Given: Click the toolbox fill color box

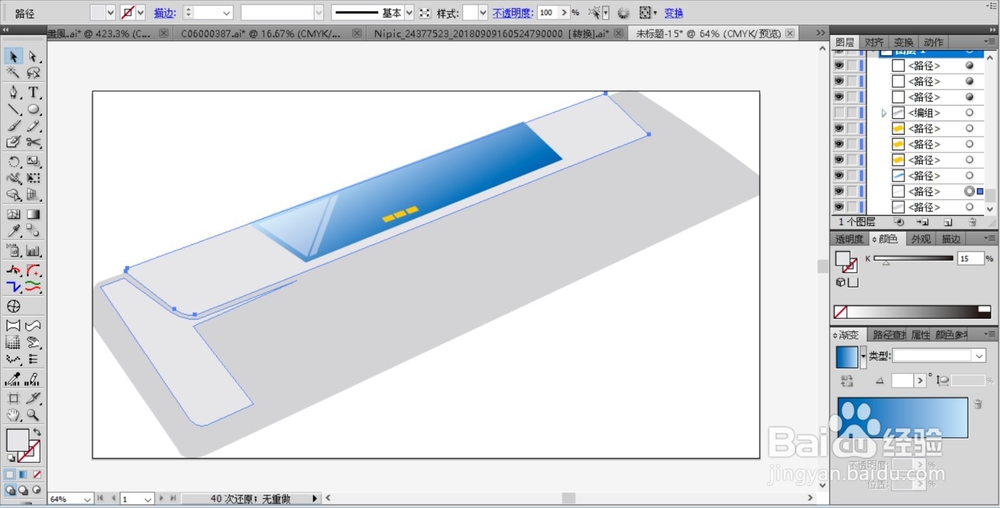Looking at the screenshot, I should 17,440.
